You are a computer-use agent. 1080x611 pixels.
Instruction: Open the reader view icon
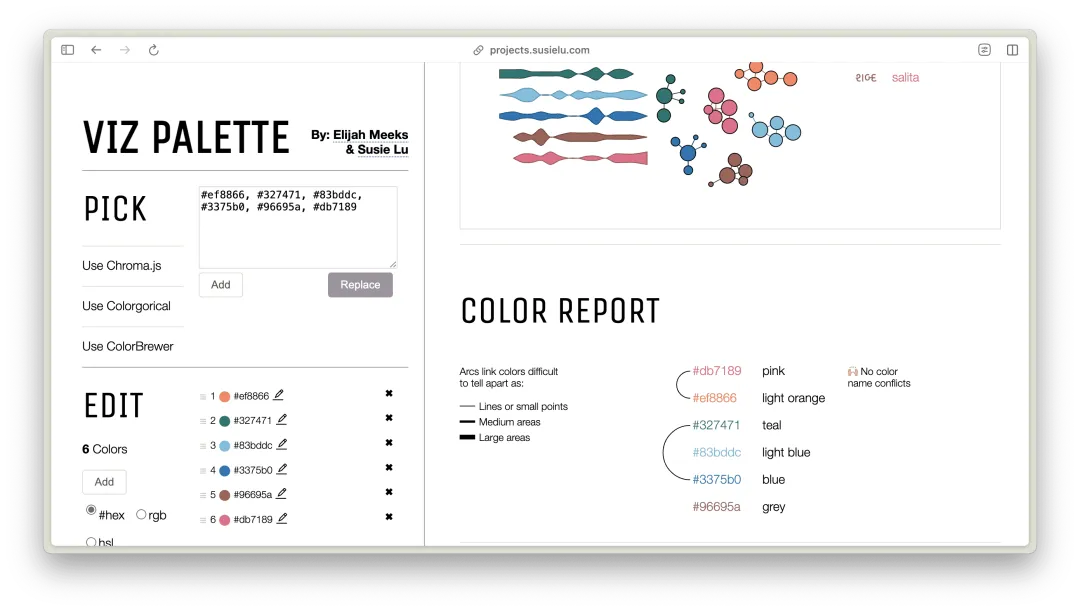click(984, 50)
